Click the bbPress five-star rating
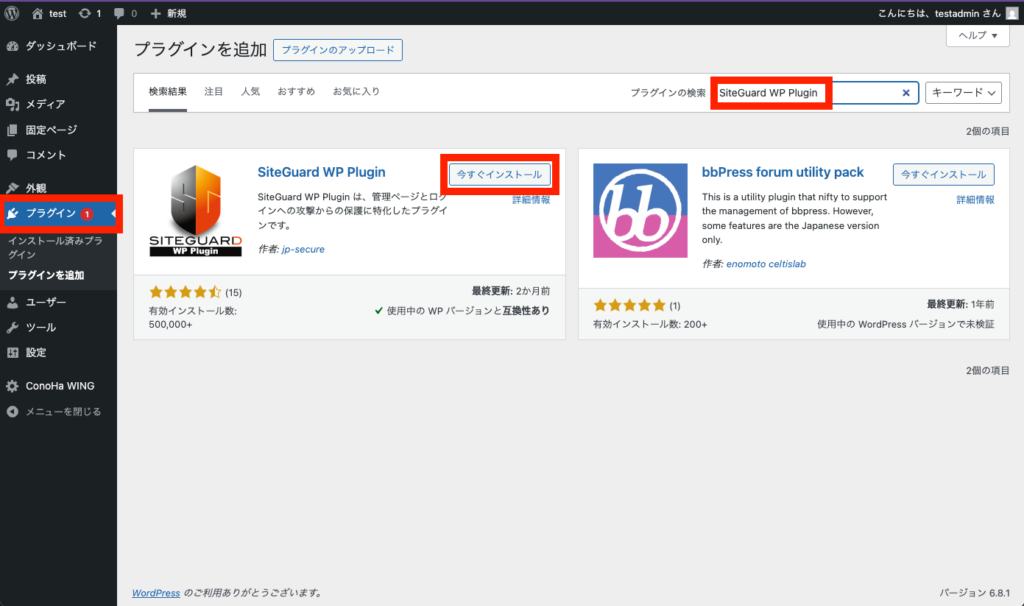Image resolution: width=1024 pixels, height=606 pixels. (630, 306)
